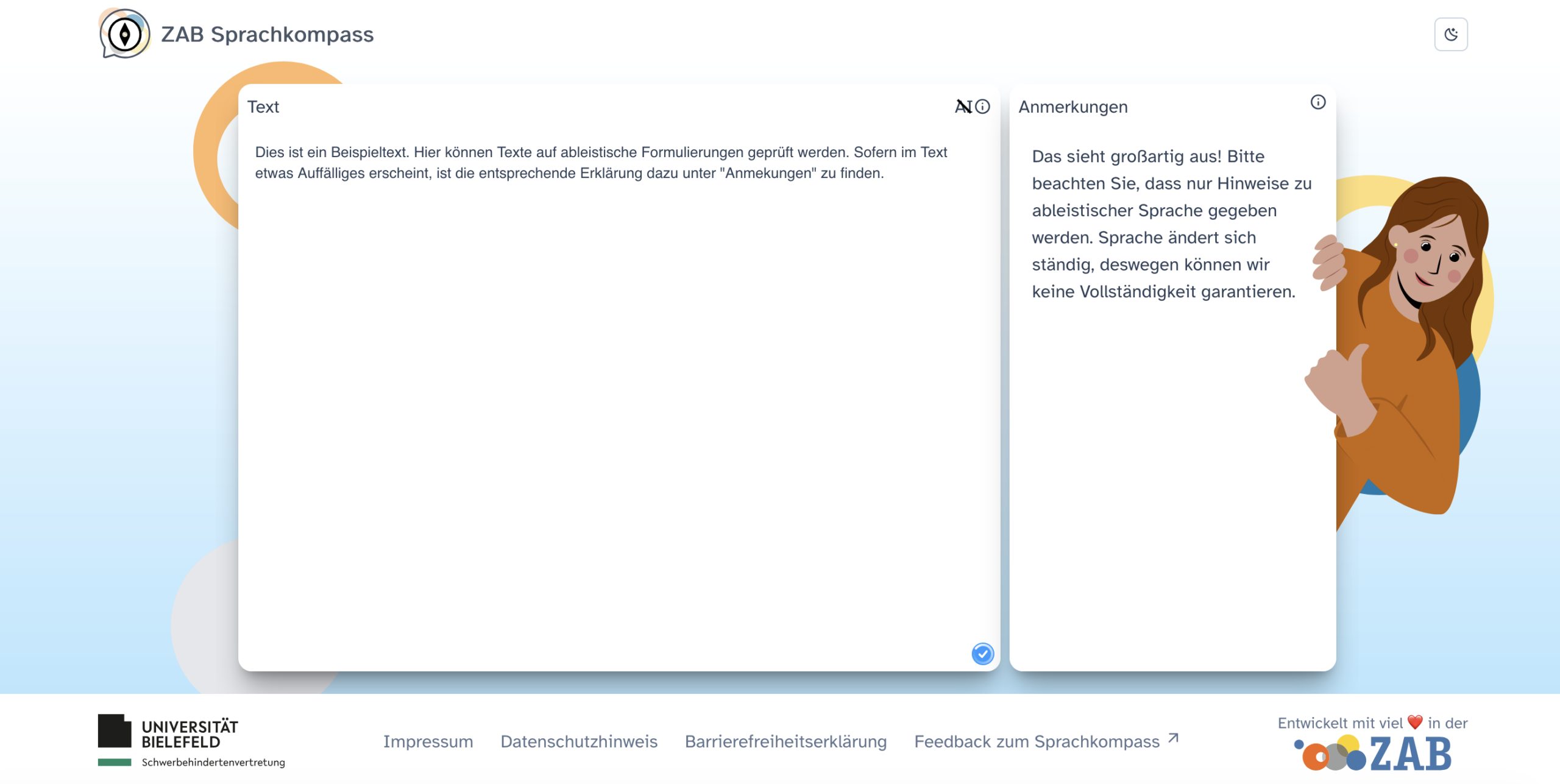Open the Barrierefreiheitserklärung link
Image resolution: width=1560 pixels, height=784 pixels.
pos(785,741)
